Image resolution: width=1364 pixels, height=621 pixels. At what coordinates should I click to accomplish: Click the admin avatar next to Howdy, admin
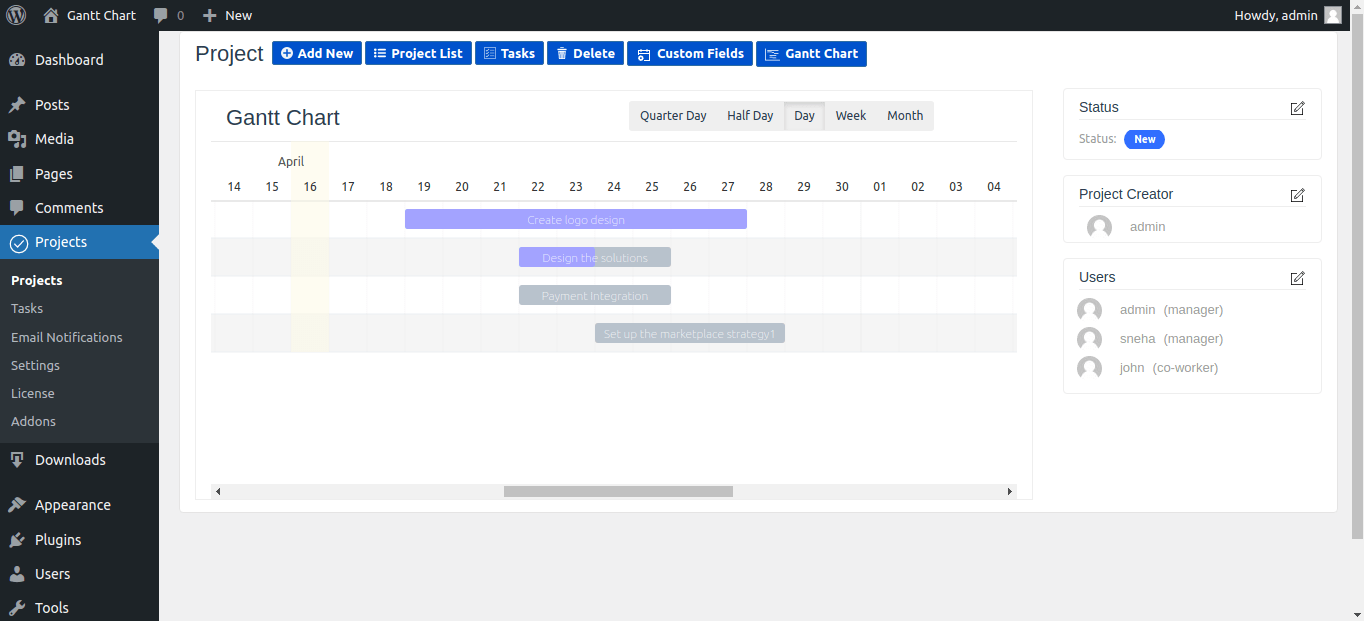click(x=1332, y=15)
